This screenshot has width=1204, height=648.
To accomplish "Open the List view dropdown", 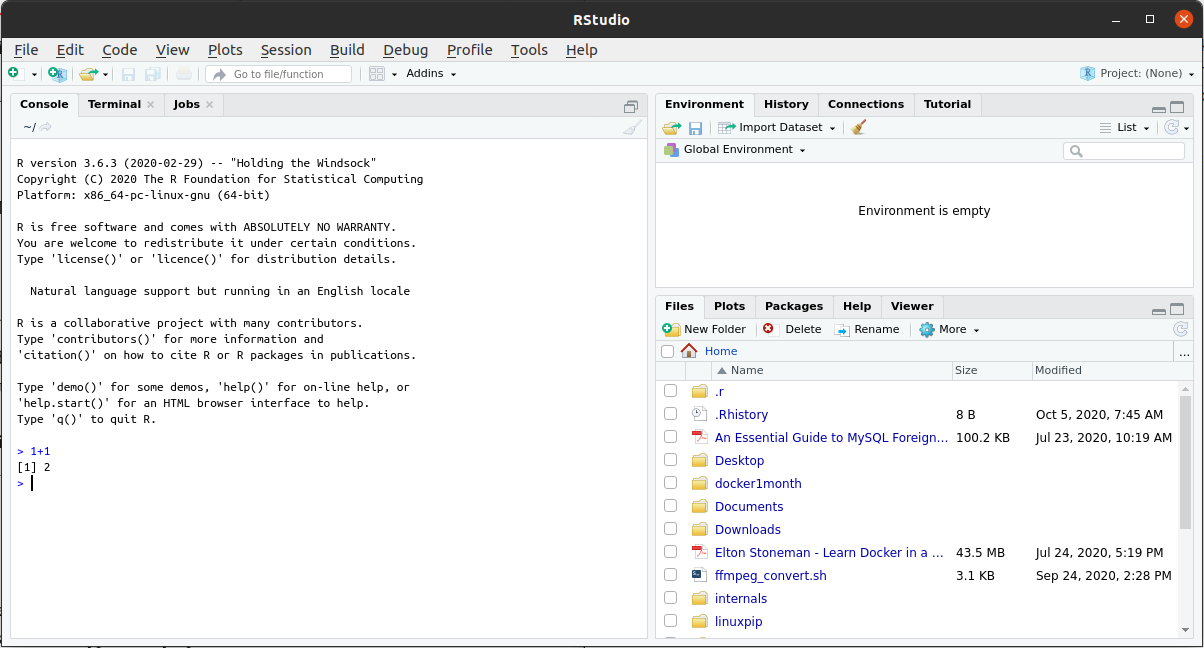I will coord(1125,128).
